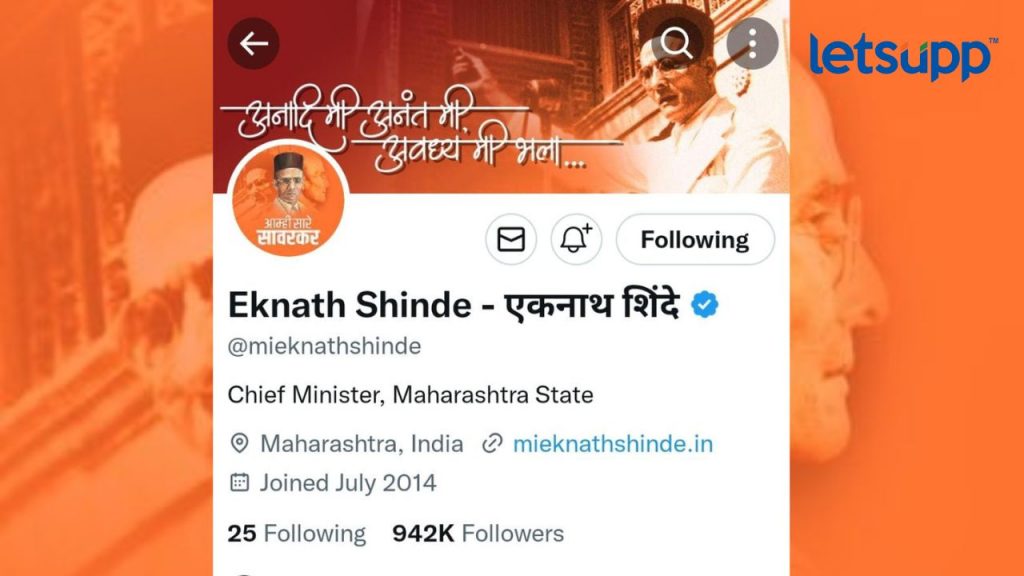View the 25 Following list
Image resolution: width=1024 pixels, height=576 pixels.
(296, 534)
